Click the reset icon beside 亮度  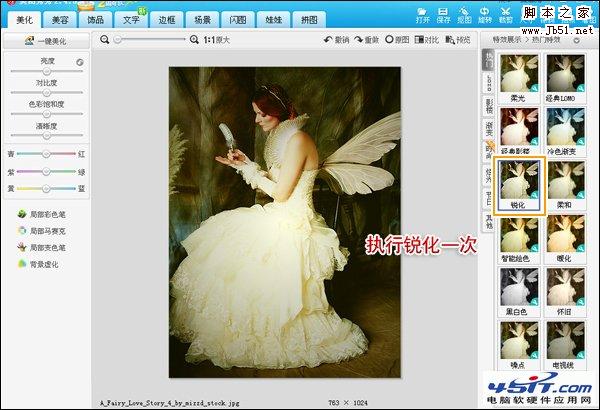(x=80, y=62)
